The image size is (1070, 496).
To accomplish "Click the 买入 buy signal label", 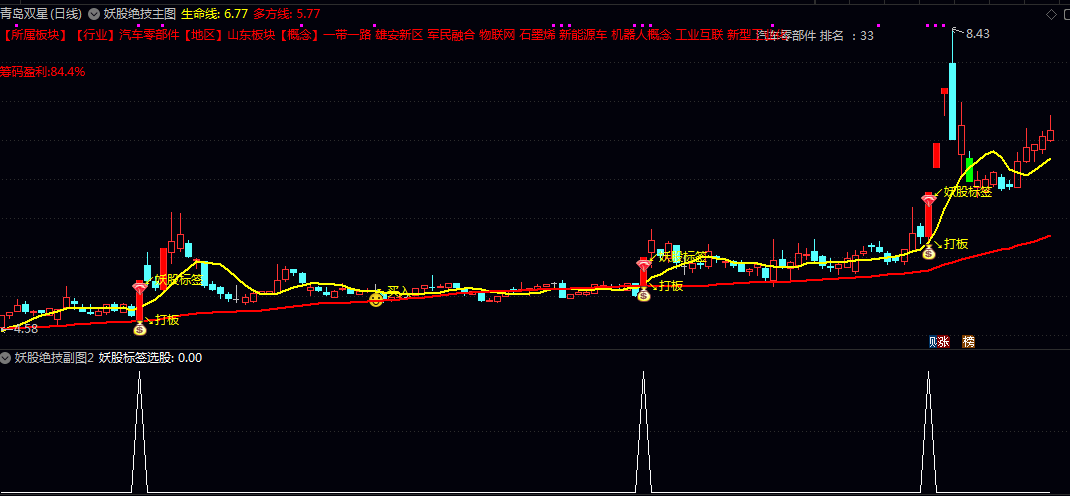I will 399,292.
